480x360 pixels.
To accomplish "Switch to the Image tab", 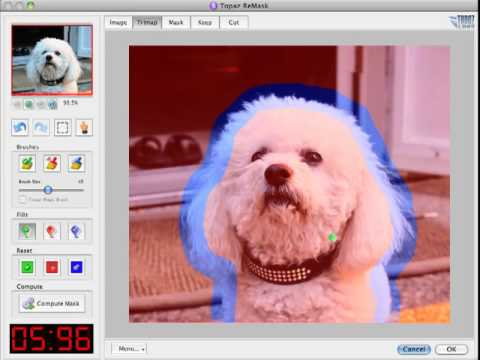I will point(118,22).
